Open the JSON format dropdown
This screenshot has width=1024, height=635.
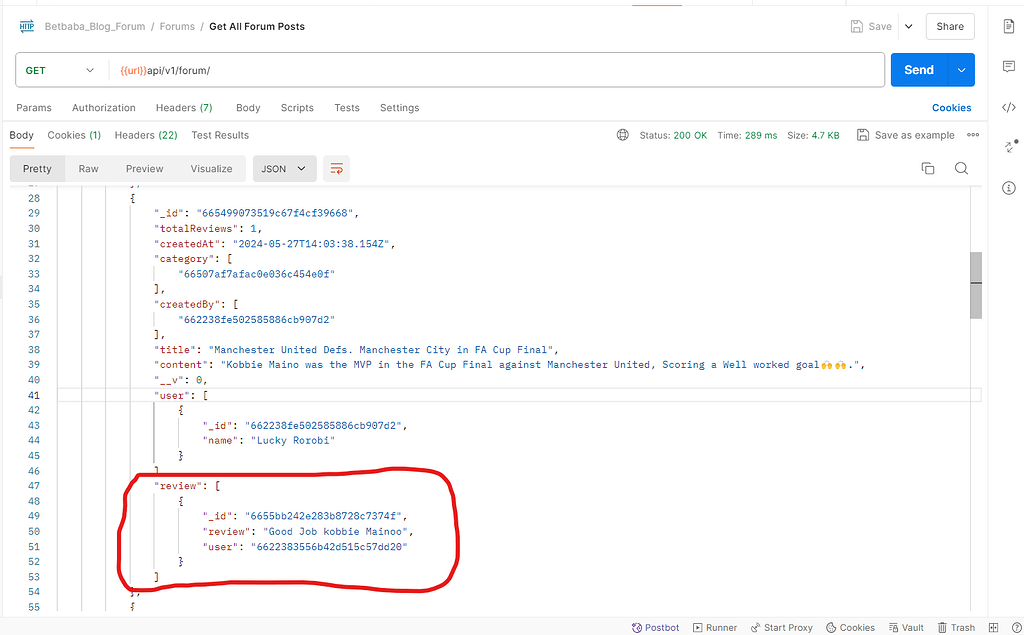point(284,169)
